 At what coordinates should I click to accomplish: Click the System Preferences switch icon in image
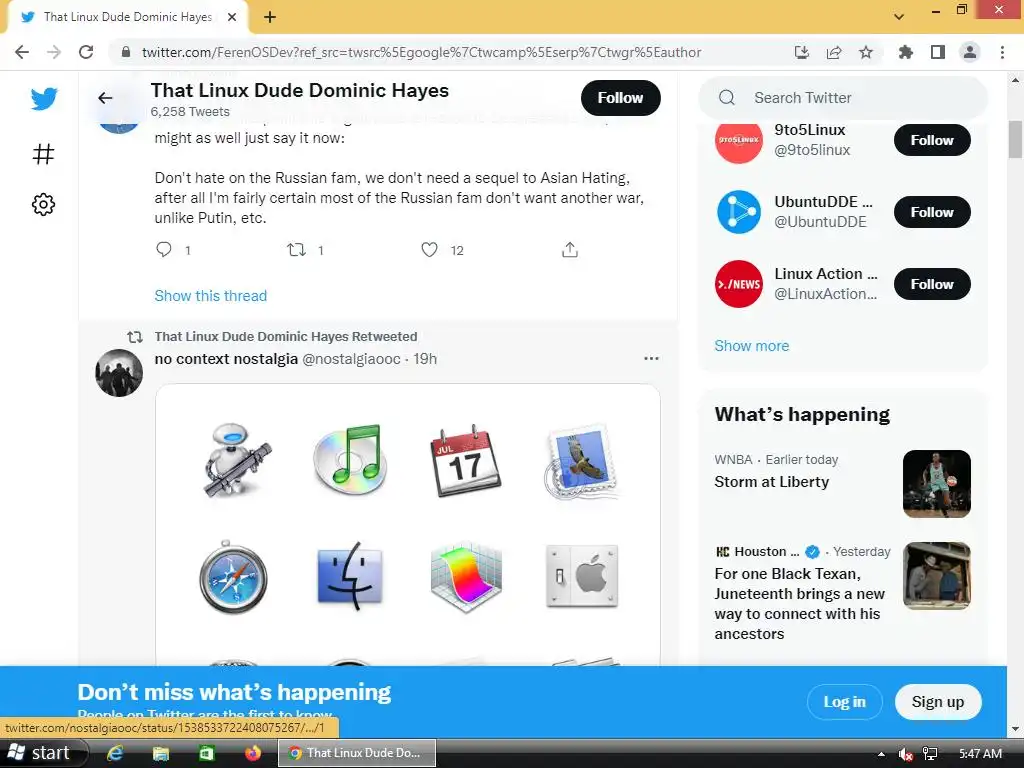[x=581, y=576]
